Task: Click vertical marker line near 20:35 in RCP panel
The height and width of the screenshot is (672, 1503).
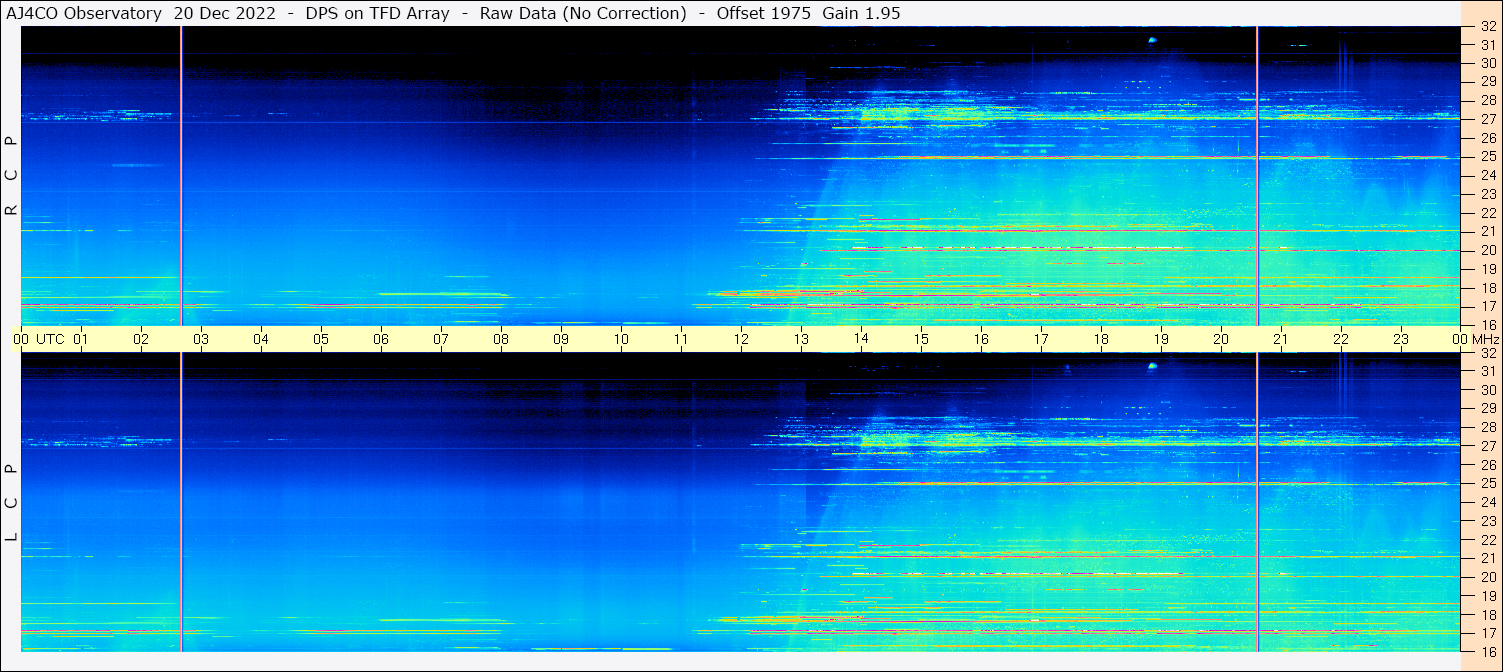Action: [x=1257, y=175]
